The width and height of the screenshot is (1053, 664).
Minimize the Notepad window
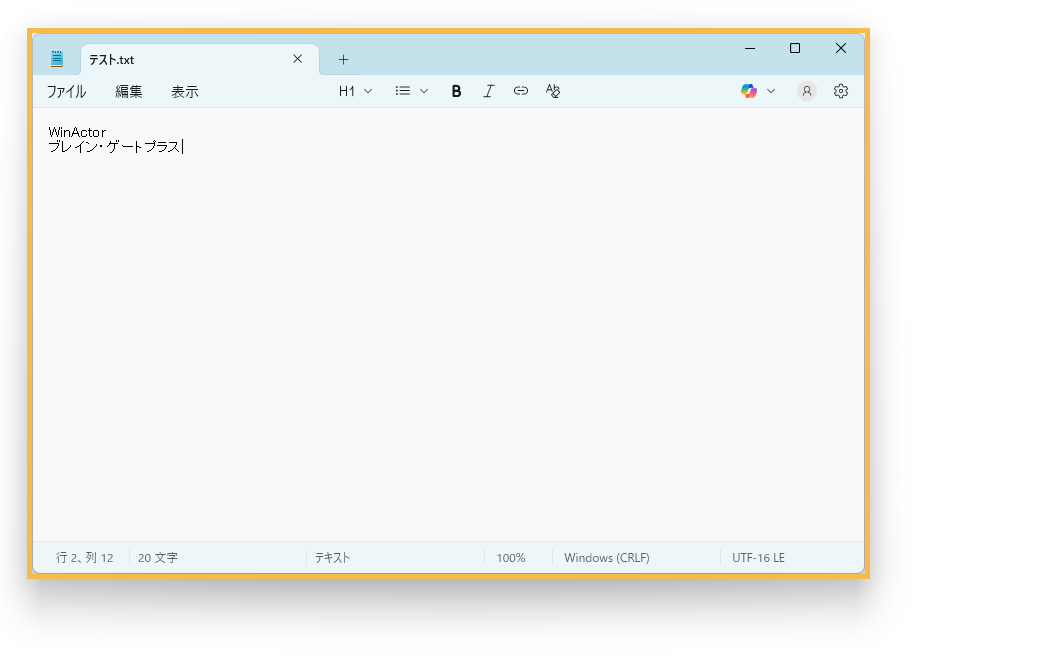(x=750, y=48)
